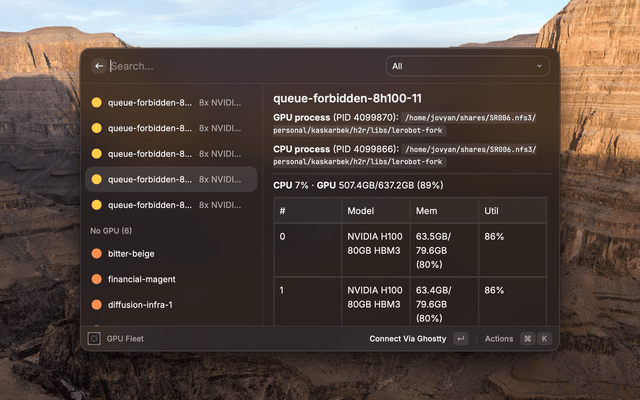
Task: Click the orange status dot for bitter-beige
Action: (x=97, y=254)
